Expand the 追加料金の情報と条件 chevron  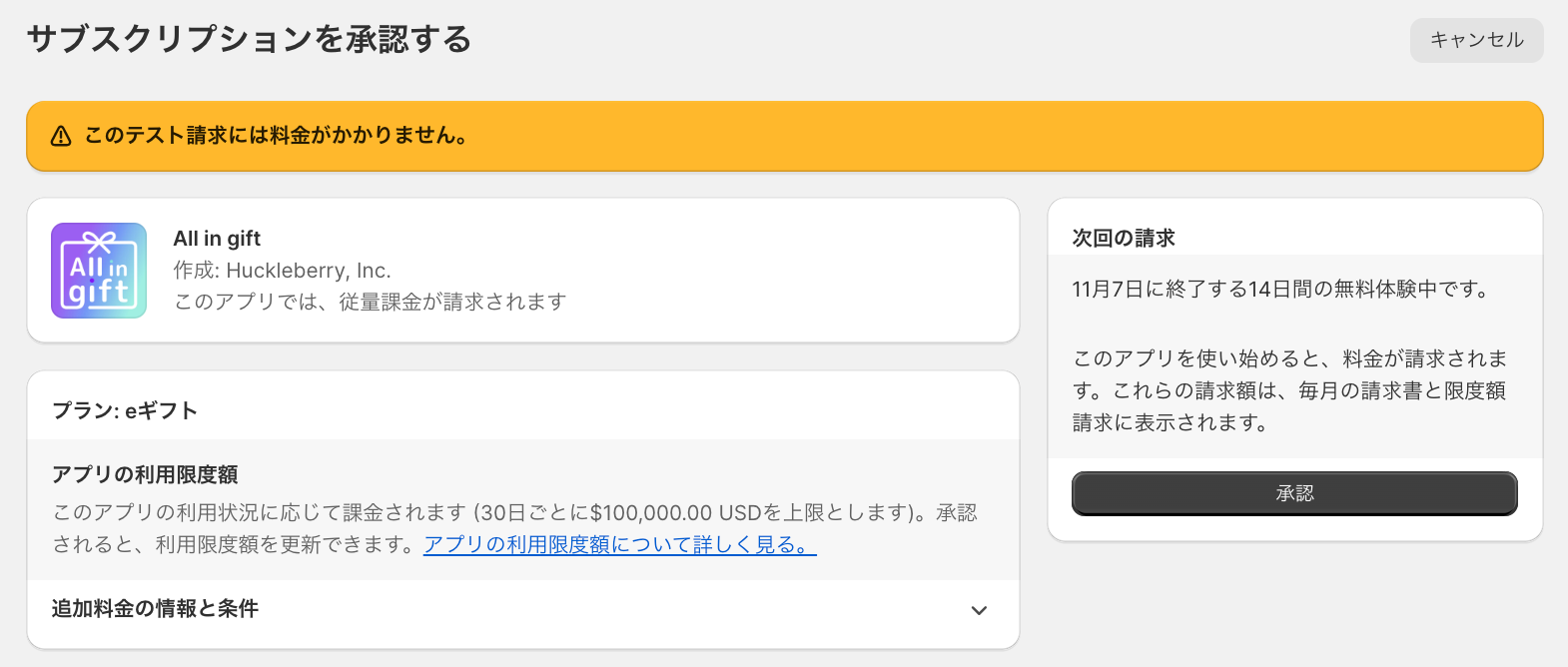[979, 610]
